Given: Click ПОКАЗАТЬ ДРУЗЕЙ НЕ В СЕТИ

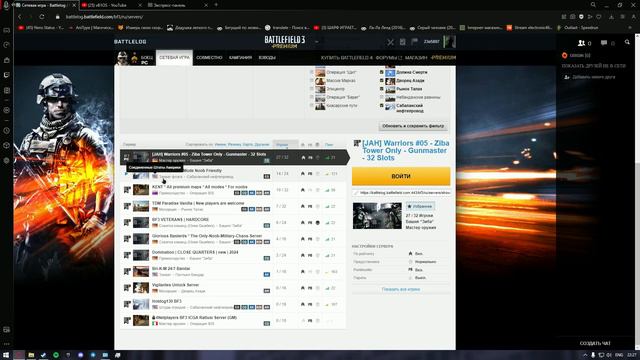Looking at the screenshot, I should 594,66.
